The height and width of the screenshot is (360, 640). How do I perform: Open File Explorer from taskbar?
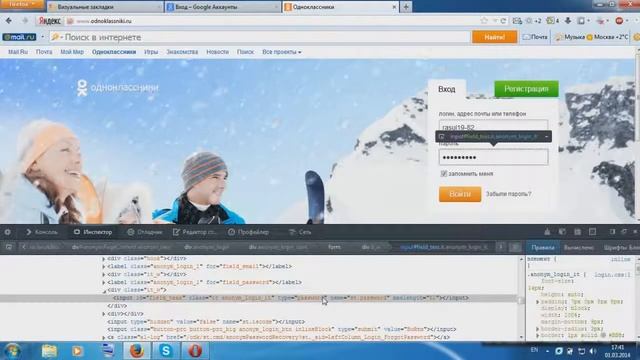[x=49, y=351]
